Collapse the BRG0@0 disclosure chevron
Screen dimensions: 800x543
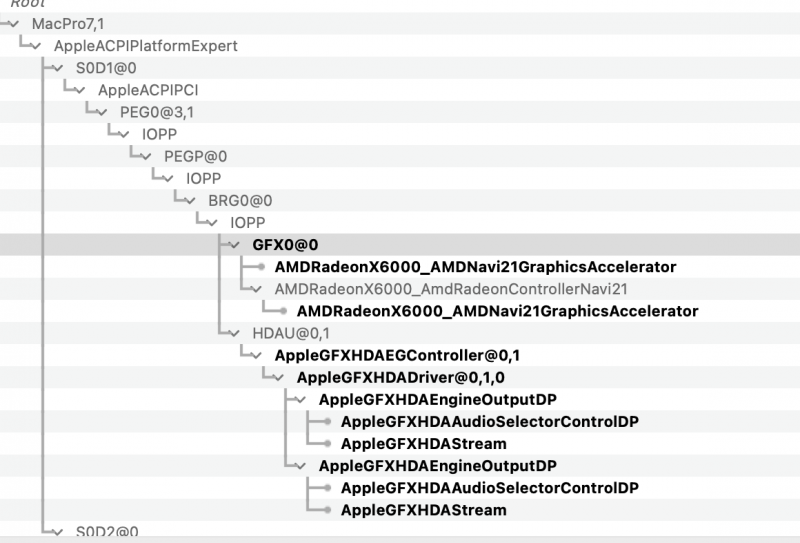coord(190,200)
